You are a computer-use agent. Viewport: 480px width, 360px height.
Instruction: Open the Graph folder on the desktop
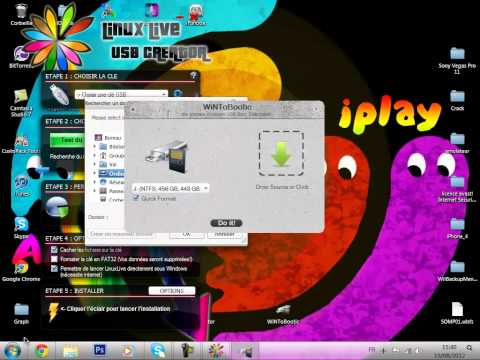[x=21, y=313]
